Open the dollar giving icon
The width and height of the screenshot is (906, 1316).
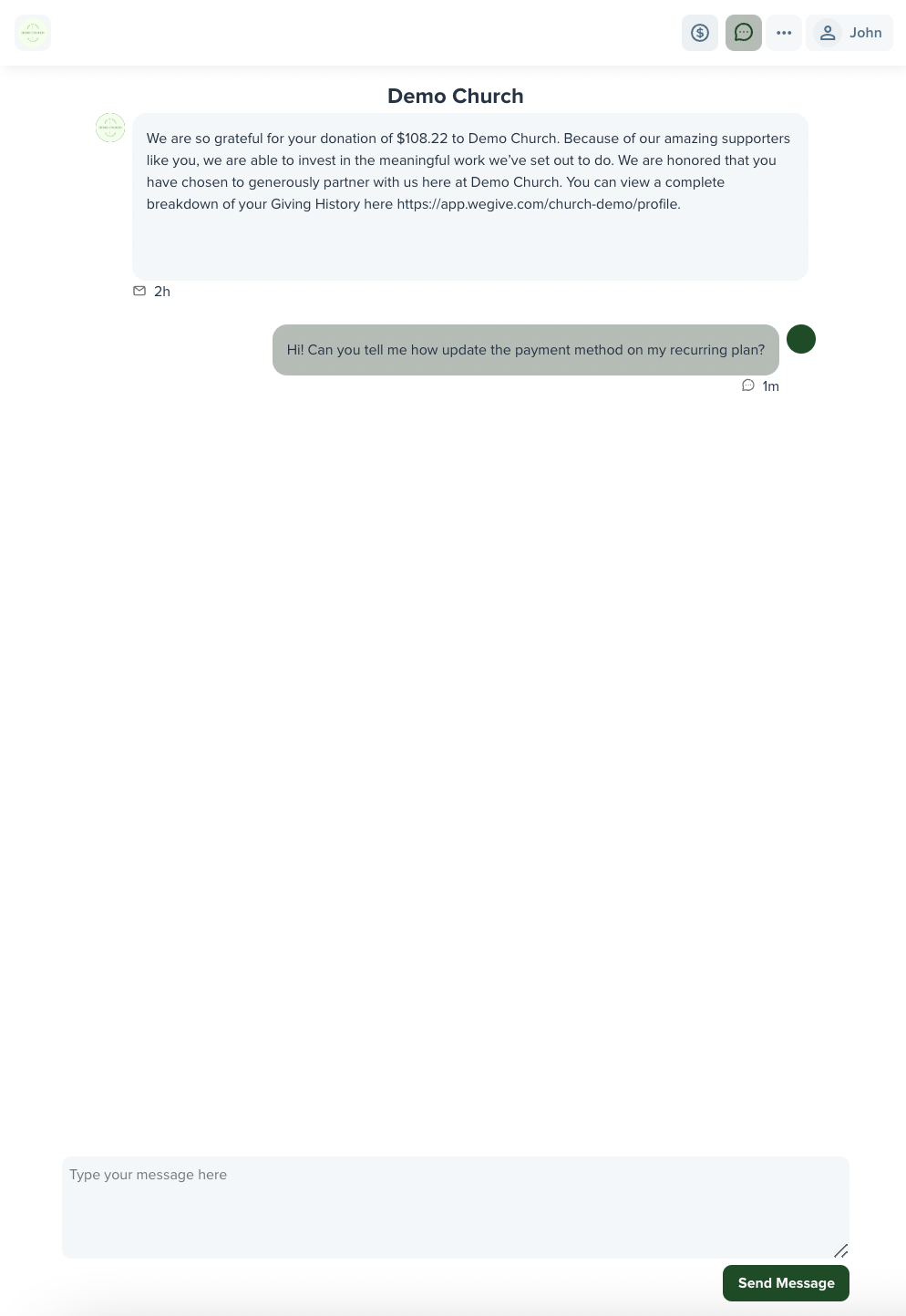pyautogui.click(x=700, y=33)
